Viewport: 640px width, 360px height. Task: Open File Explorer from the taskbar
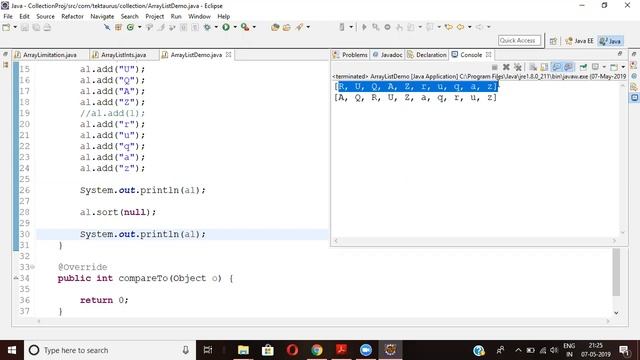[x=243, y=350]
